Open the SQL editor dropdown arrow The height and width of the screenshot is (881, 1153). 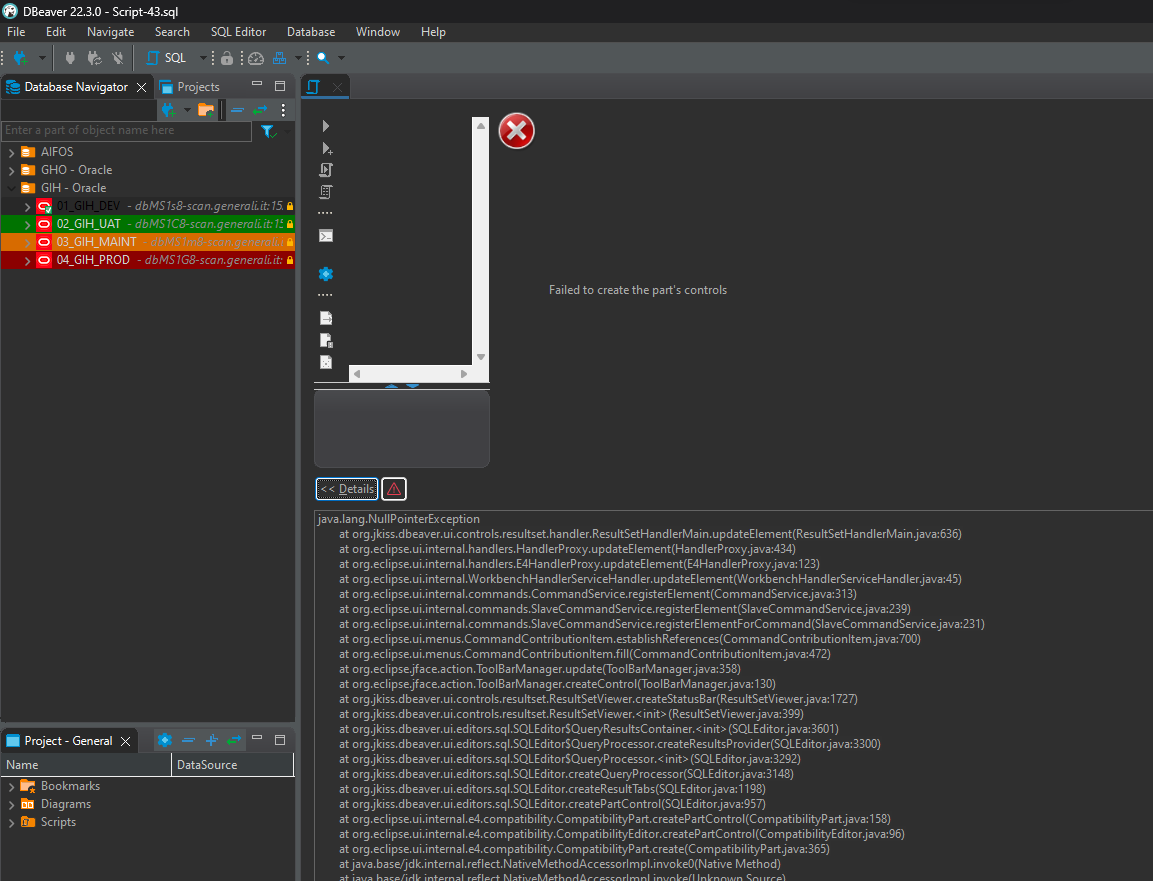pos(202,58)
